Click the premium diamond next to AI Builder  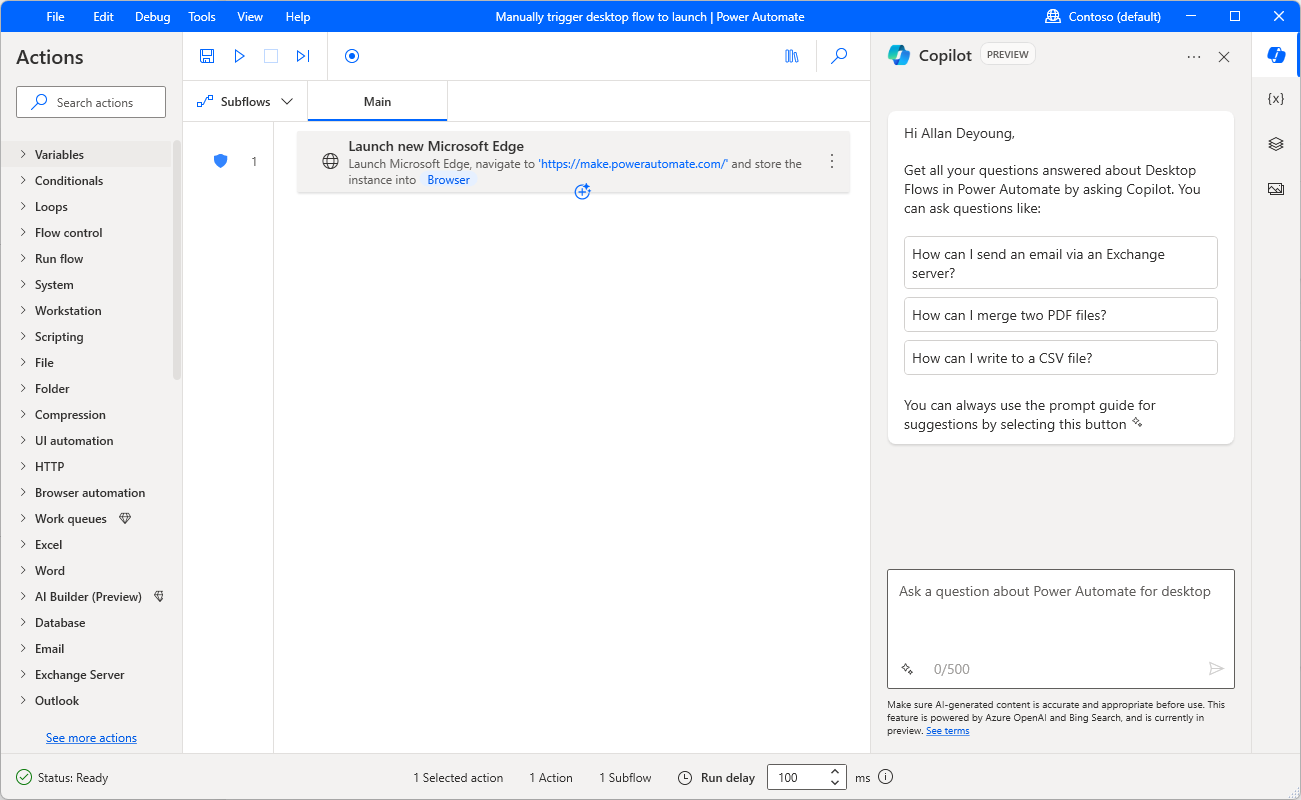coord(159,596)
